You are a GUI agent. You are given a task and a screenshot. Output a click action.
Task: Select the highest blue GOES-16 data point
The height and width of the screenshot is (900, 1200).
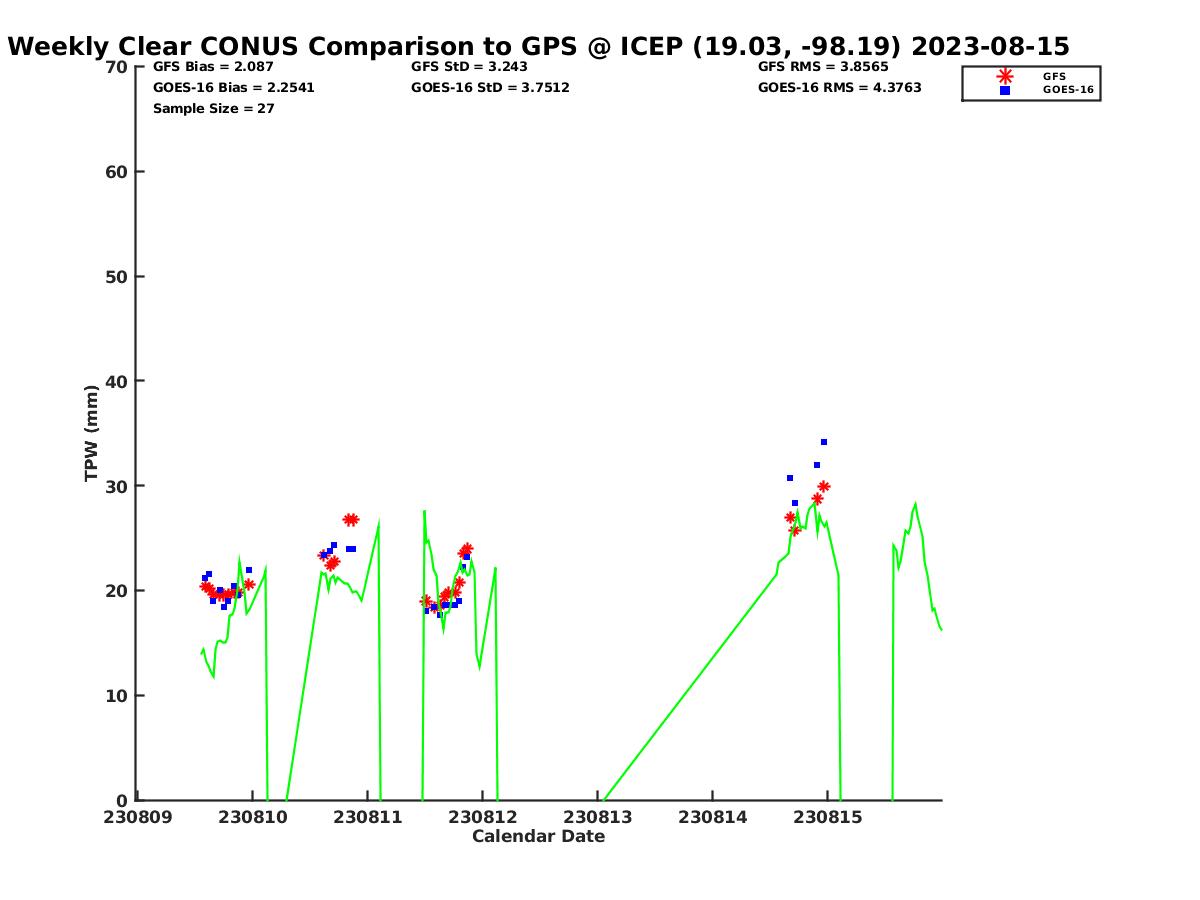tap(824, 442)
